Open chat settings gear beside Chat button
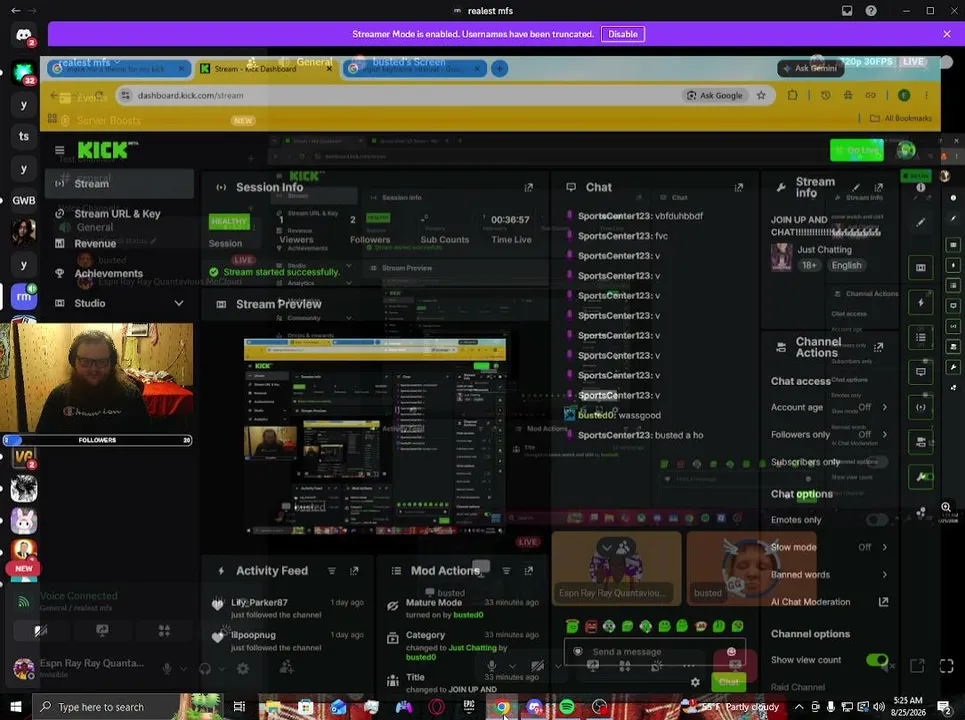The width and height of the screenshot is (965, 720). coord(695,682)
